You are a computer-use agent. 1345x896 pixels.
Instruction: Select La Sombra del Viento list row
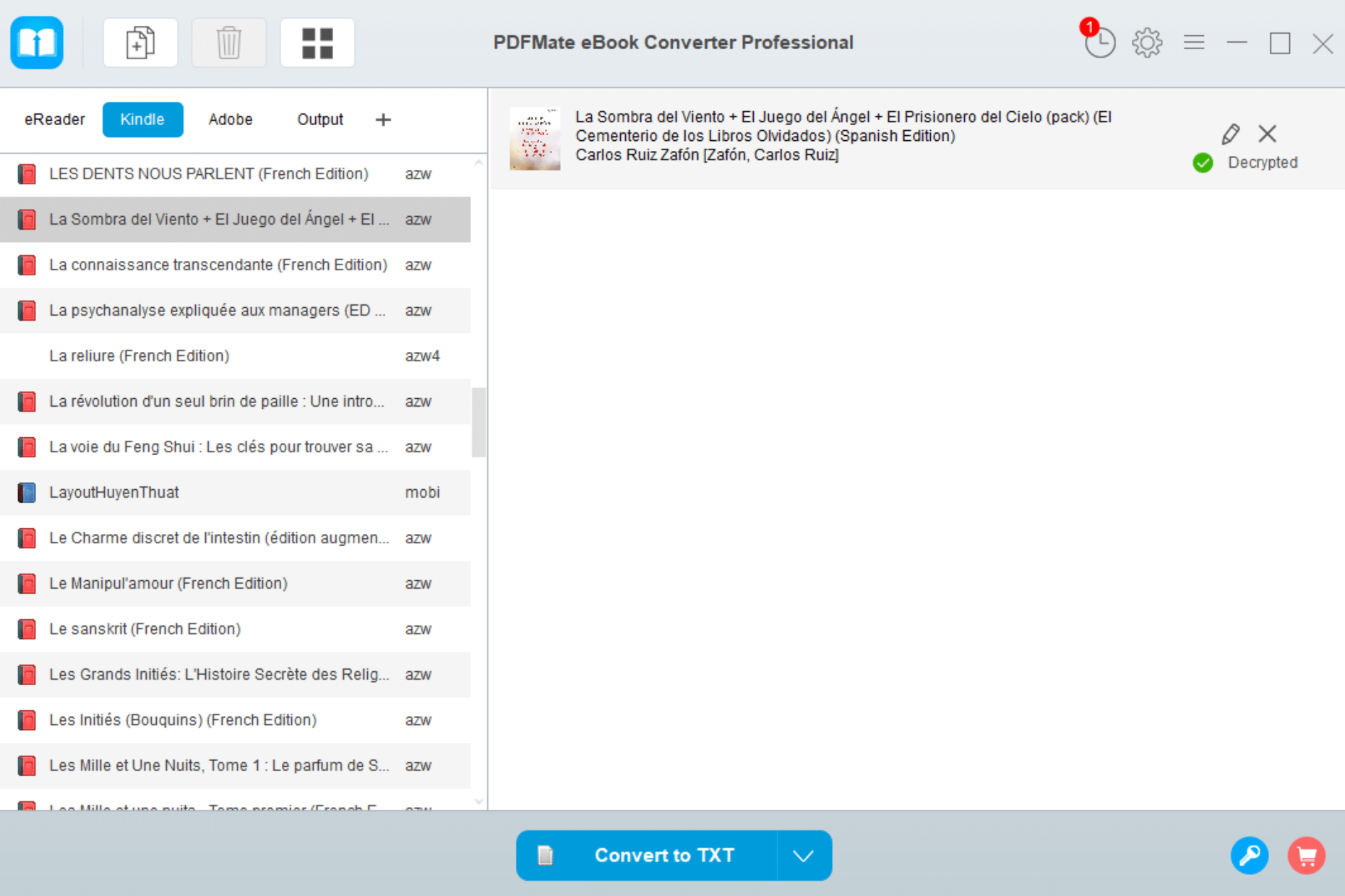(235, 220)
